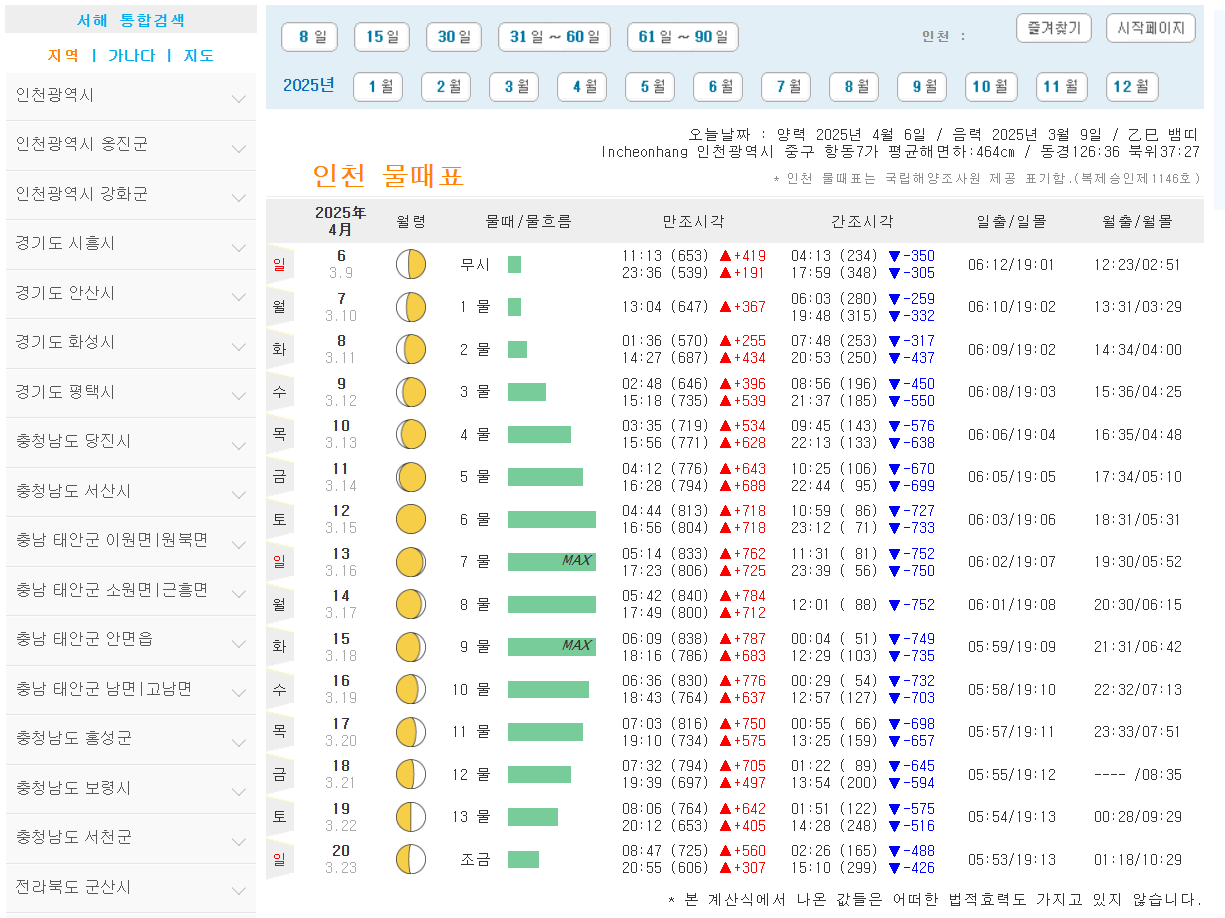Image resolution: width=1225 pixels, height=918 pixels.
Task: Open the 8월 month view
Action: [x=853, y=87]
